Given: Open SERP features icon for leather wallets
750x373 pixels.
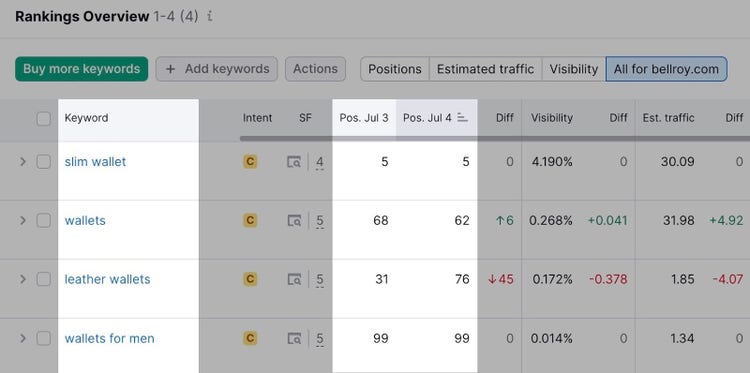Looking at the screenshot, I should coord(294,280).
